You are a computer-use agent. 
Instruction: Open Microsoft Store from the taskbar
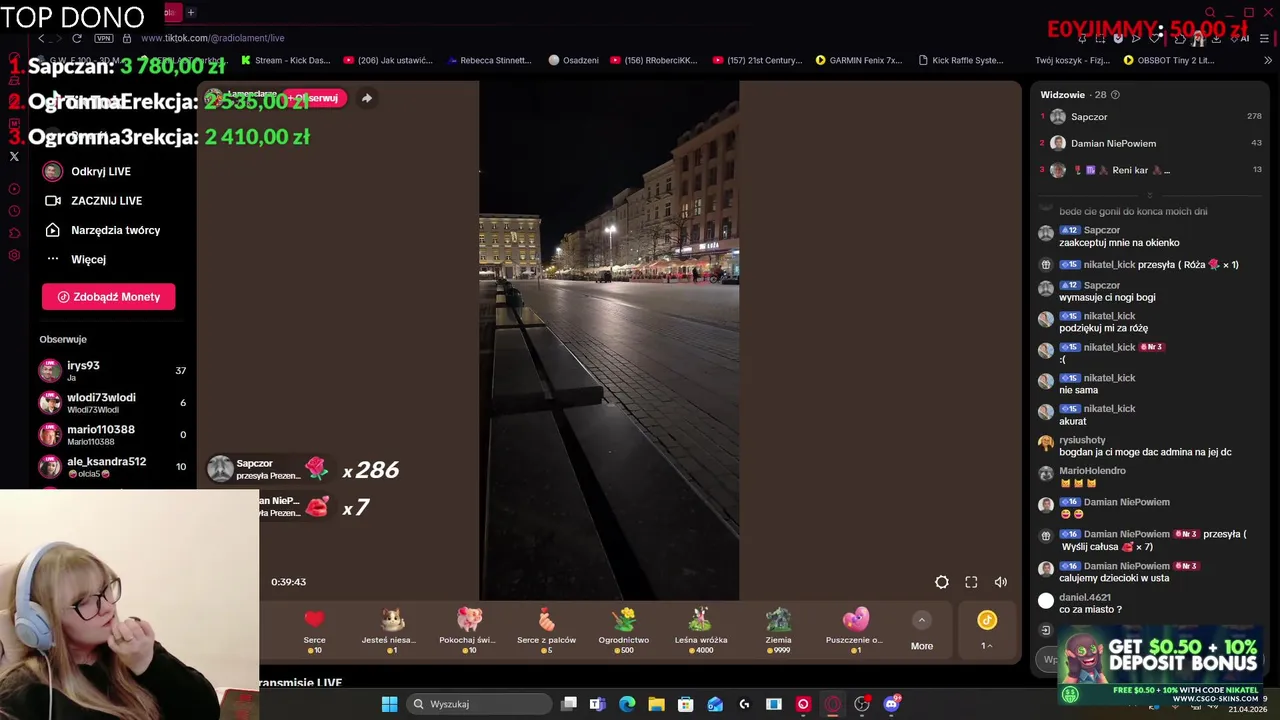(x=685, y=704)
